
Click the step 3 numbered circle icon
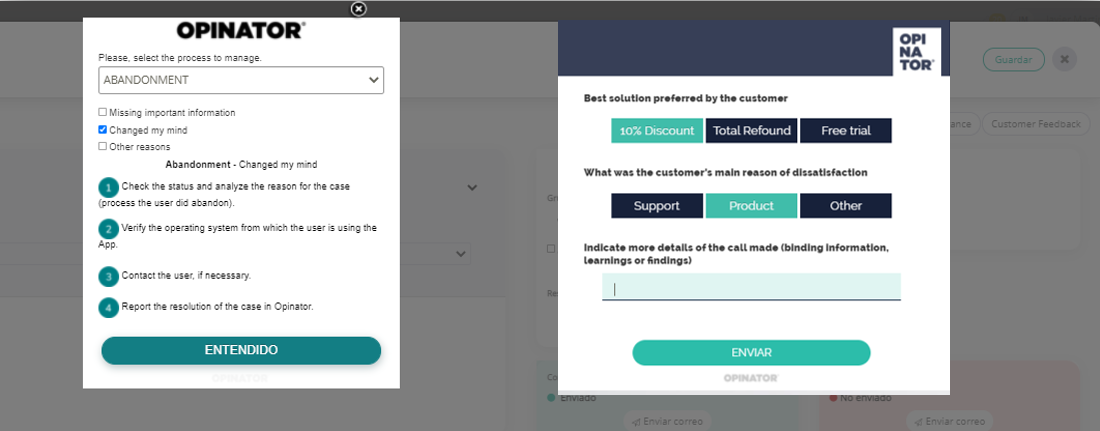(109, 277)
